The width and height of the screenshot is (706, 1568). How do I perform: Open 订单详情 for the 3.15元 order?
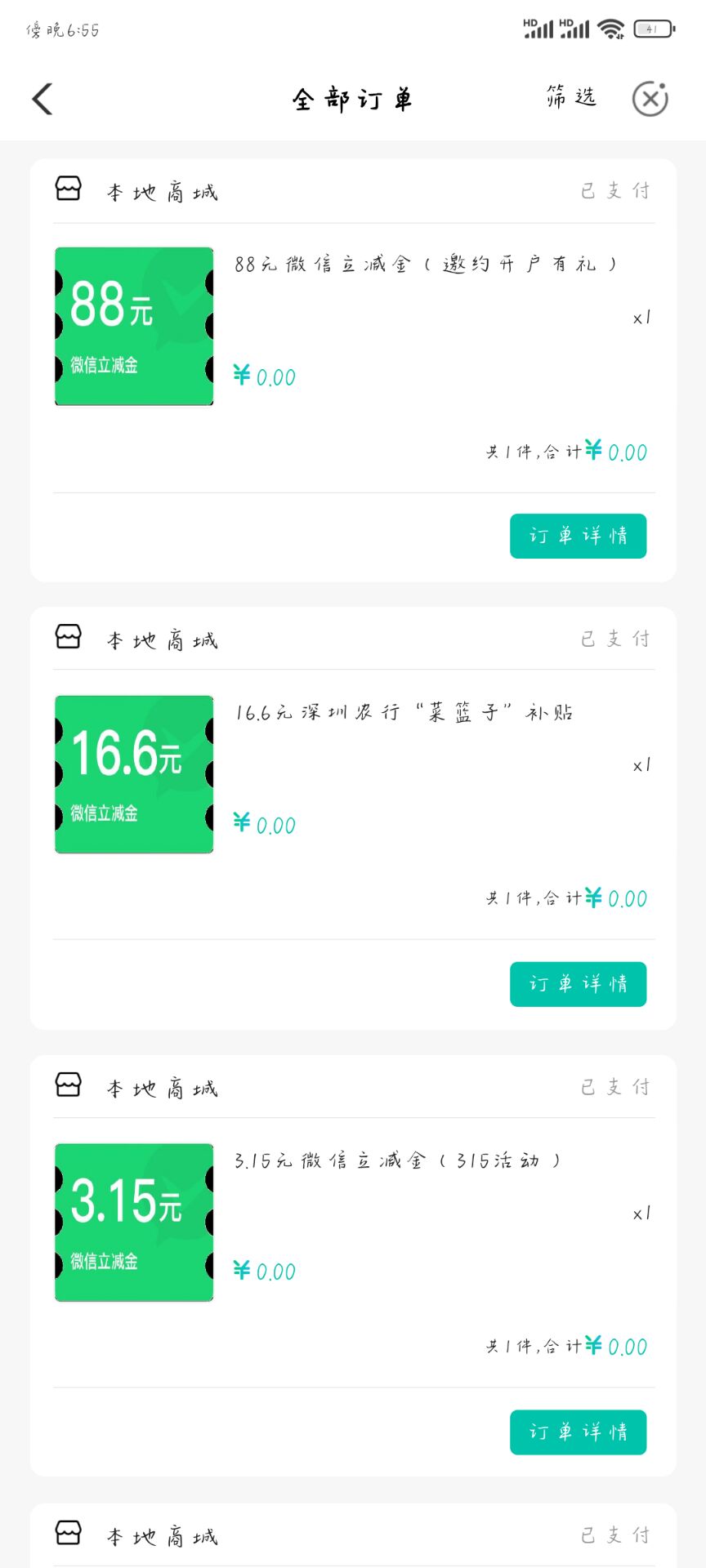[x=579, y=1432]
